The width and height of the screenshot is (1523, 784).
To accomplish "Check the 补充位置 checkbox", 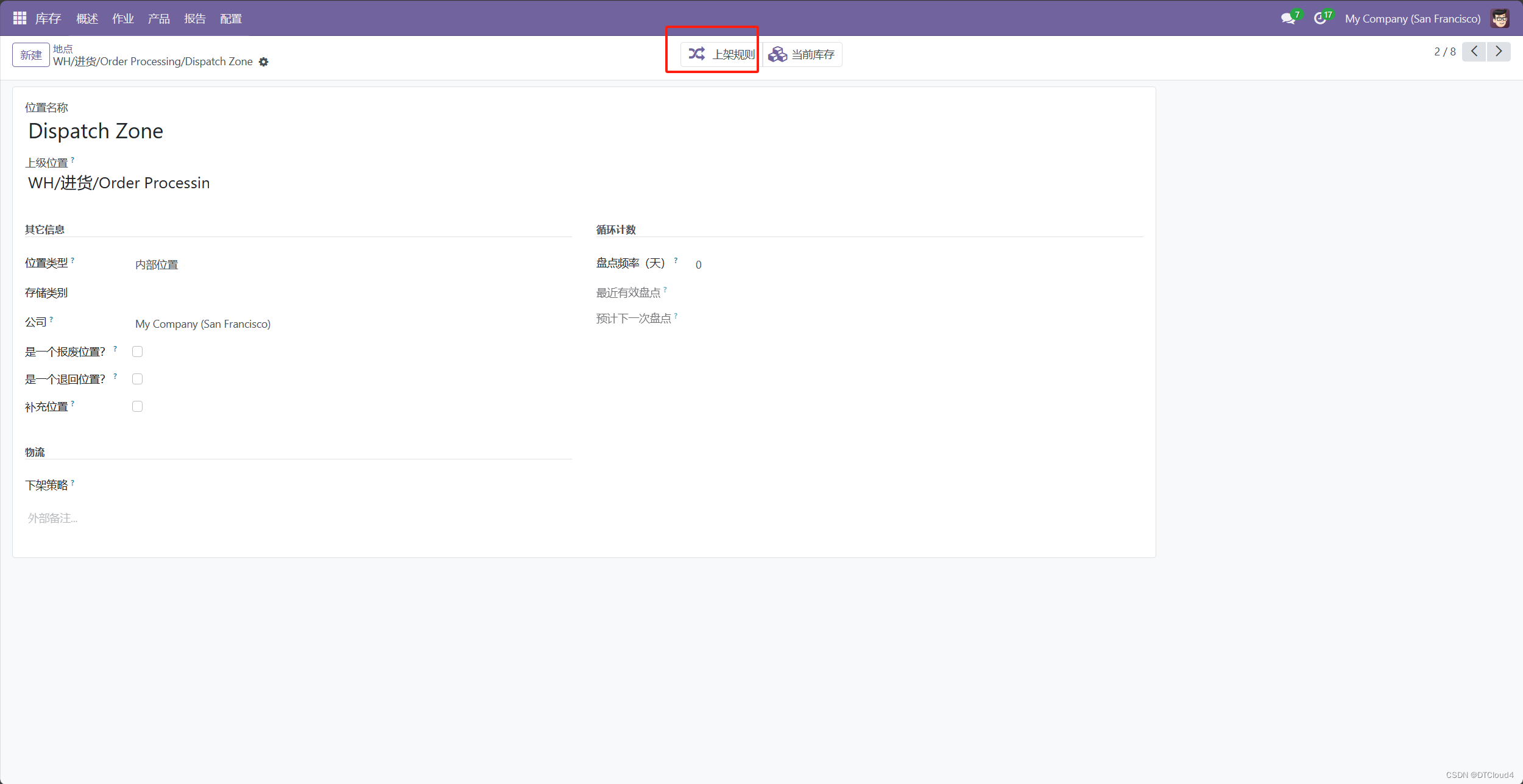I will [137, 406].
